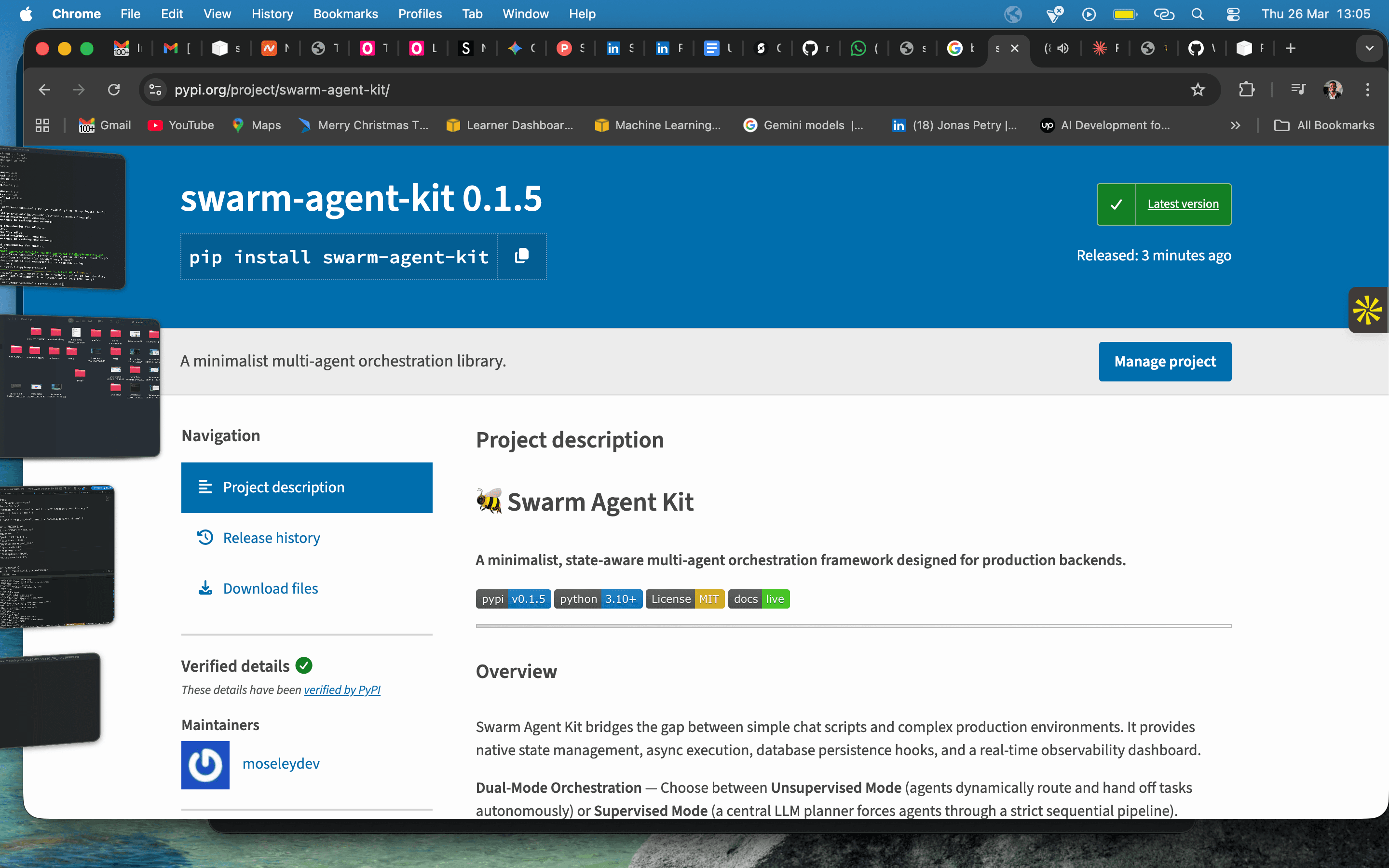
Task: Open Download files from the navigation sidebar
Action: tap(271, 588)
